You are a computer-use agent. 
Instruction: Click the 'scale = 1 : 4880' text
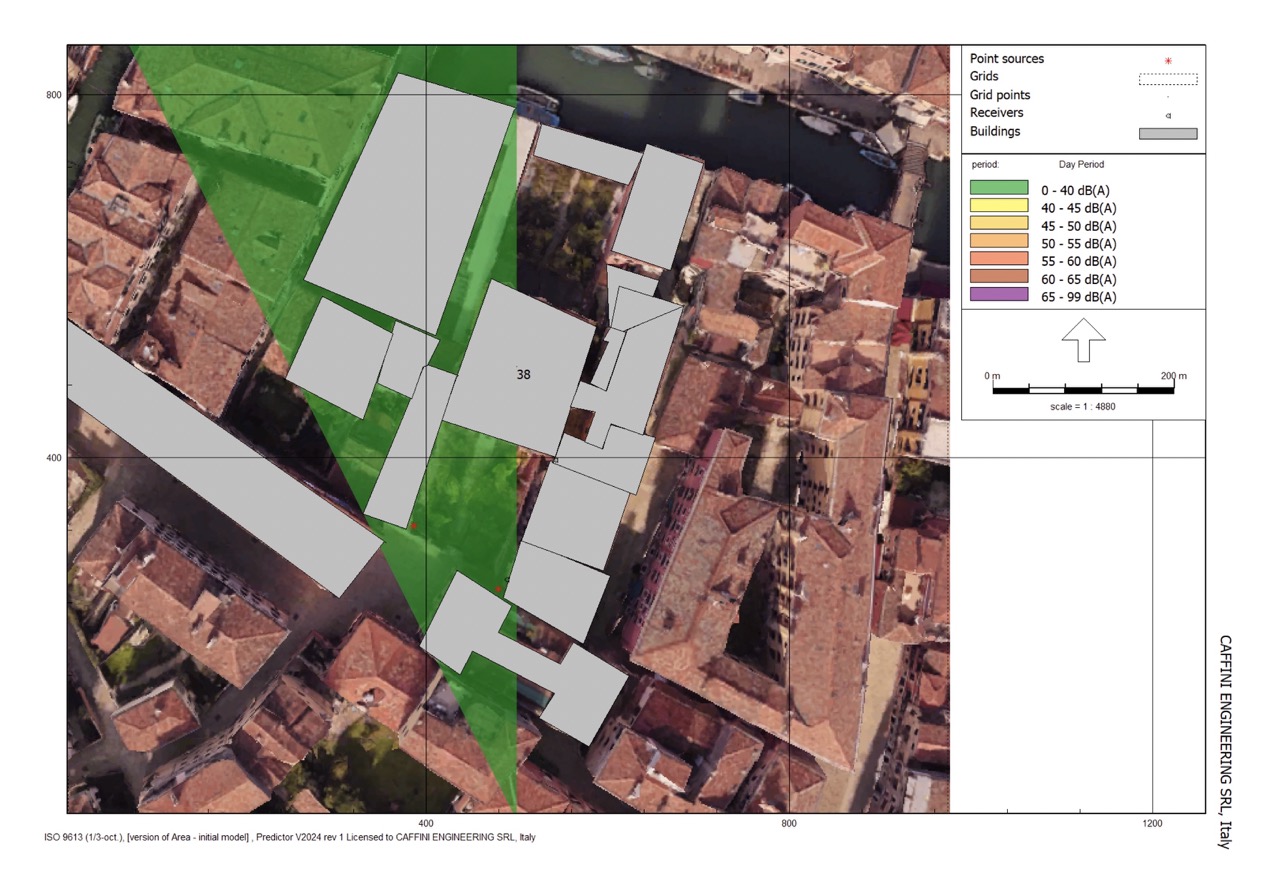(1083, 407)
